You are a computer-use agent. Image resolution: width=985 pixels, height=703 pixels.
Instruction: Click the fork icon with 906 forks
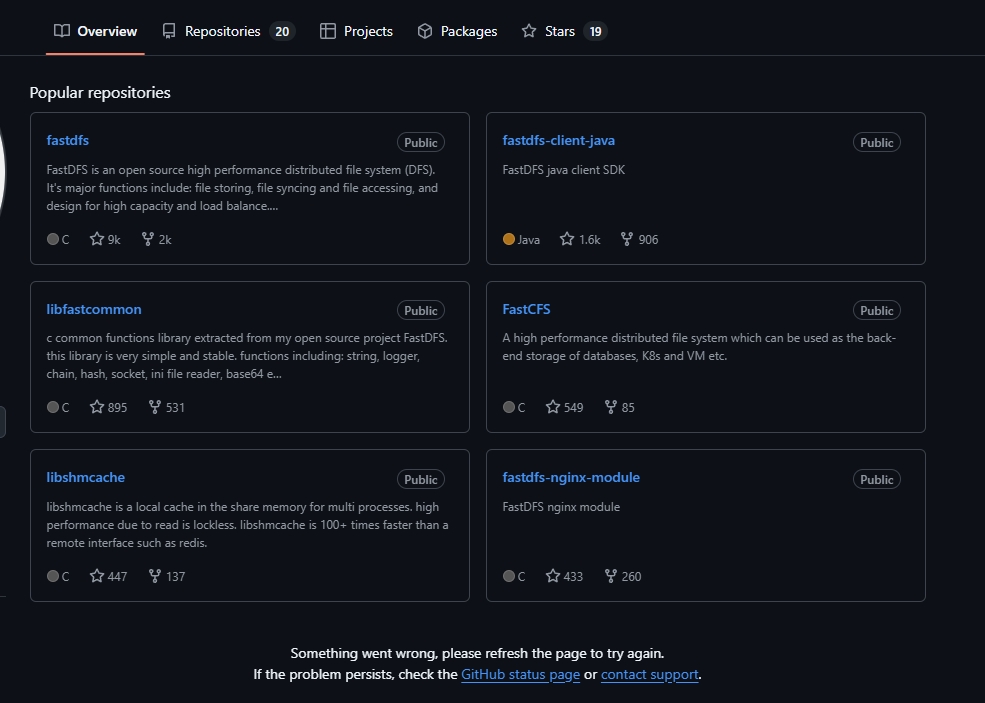[x=626, y=239]
